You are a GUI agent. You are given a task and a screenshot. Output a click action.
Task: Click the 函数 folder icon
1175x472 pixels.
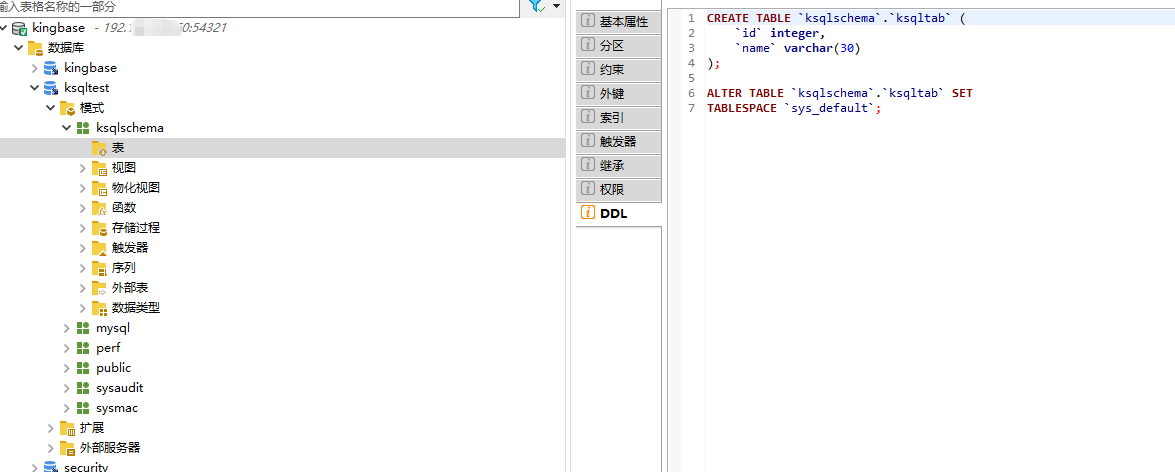tap(99, 208)
